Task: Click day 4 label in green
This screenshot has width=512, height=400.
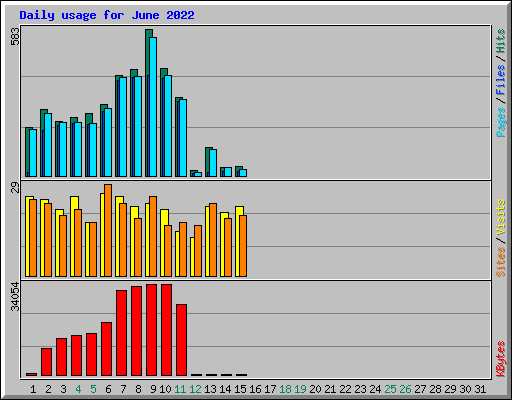Action: click(78, 389)
